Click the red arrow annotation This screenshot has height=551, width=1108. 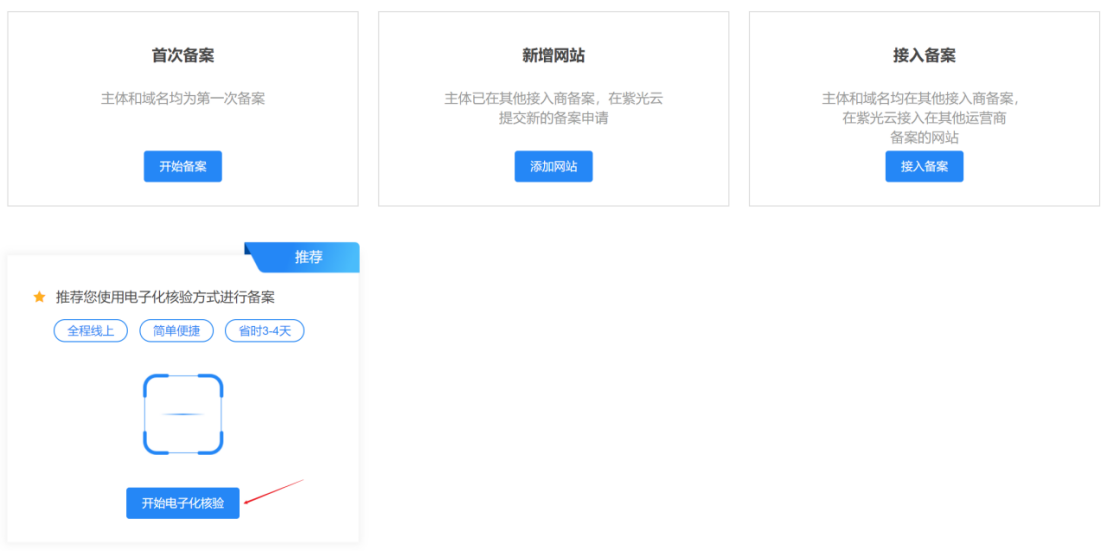click(x=274, y=491)
